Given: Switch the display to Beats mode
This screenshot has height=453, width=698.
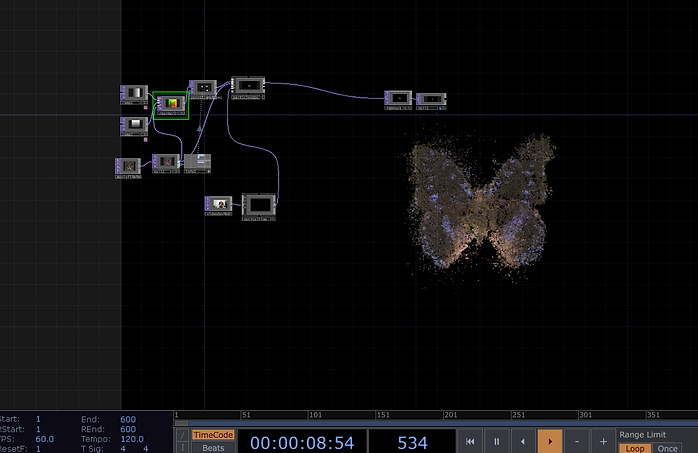Looking at the screenshot, I should pos(213,448).
